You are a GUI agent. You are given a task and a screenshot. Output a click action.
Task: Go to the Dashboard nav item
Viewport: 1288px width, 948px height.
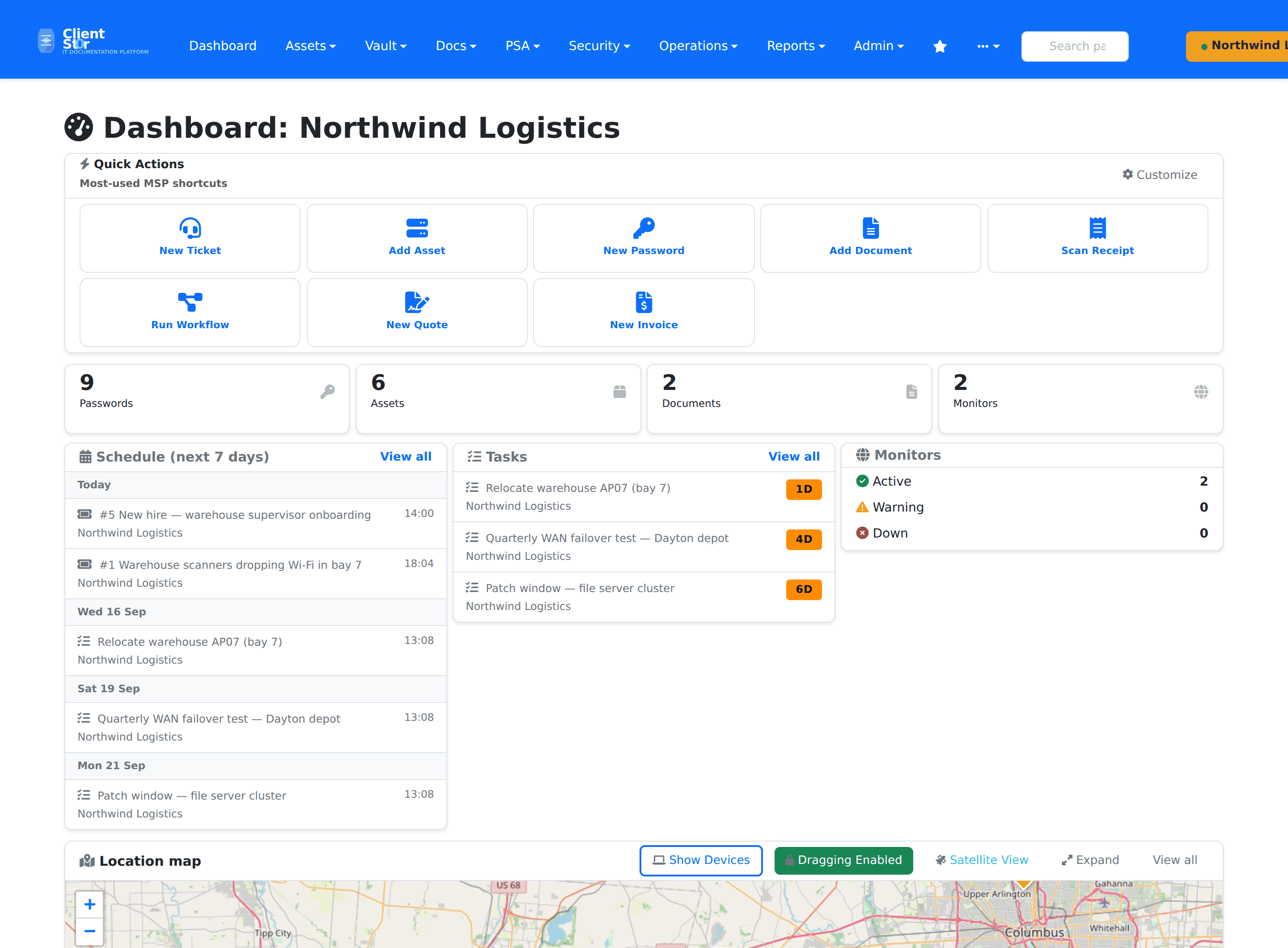[223, 46]
